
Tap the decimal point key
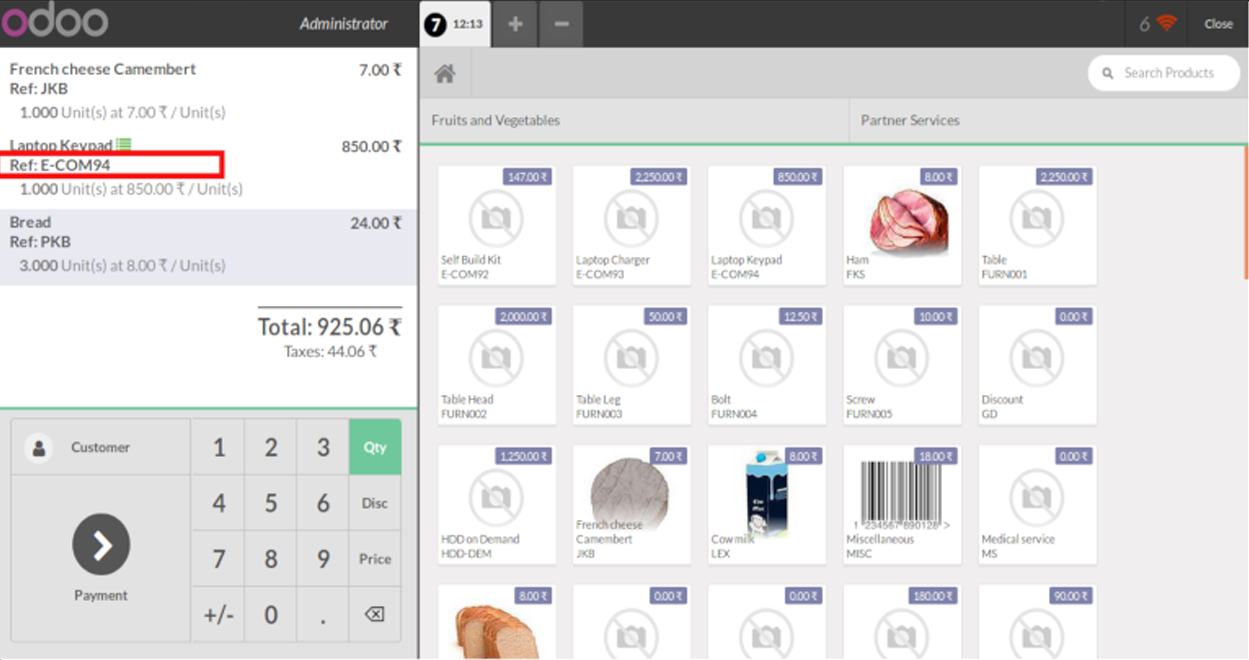(323, 614)
